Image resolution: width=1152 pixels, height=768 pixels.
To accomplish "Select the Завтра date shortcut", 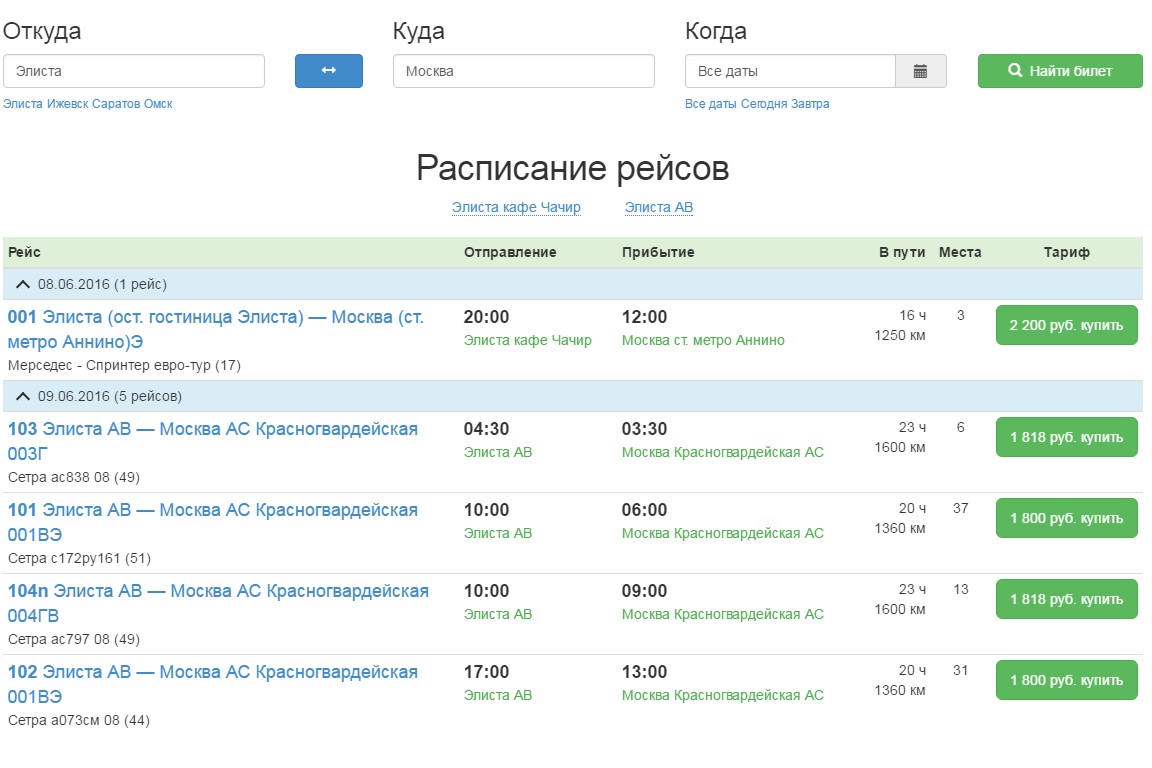I will [809, 104].
